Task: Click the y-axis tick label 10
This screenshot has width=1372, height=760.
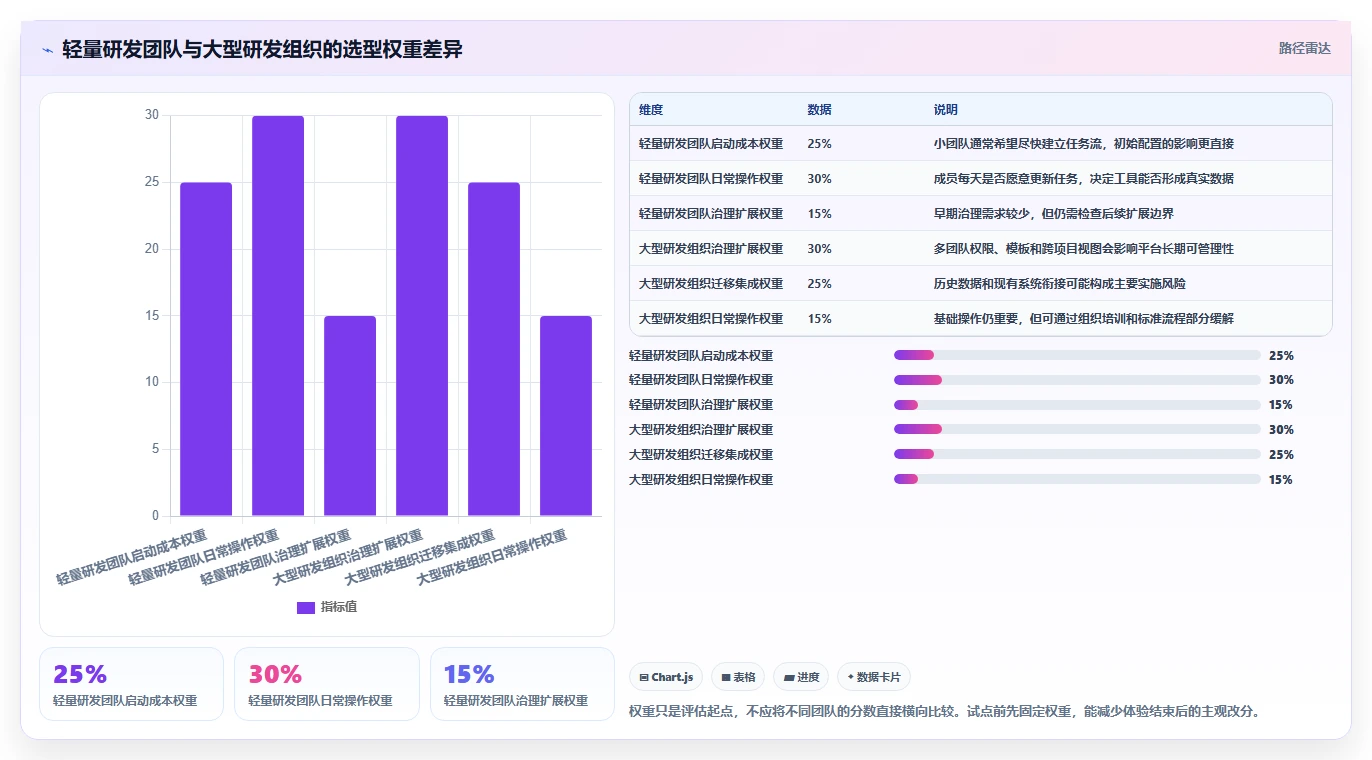Action: click(x=152, y=382)
